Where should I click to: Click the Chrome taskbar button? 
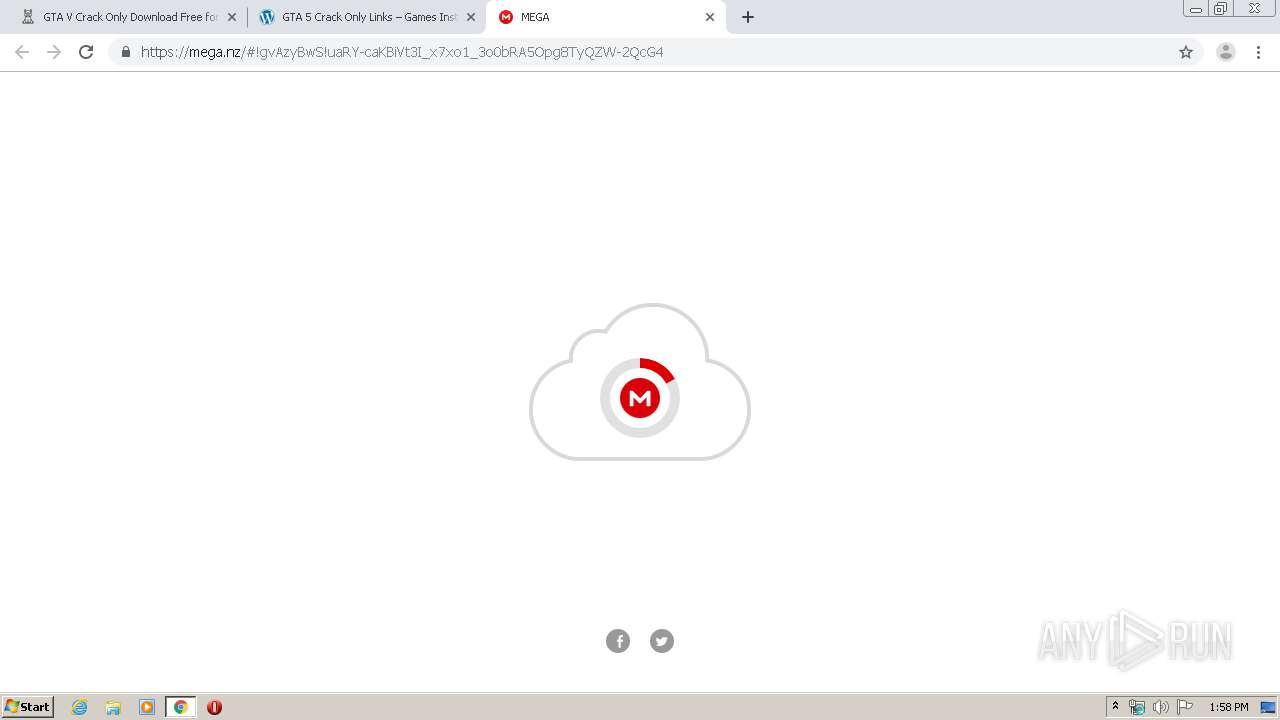click(x=180, y=707)
